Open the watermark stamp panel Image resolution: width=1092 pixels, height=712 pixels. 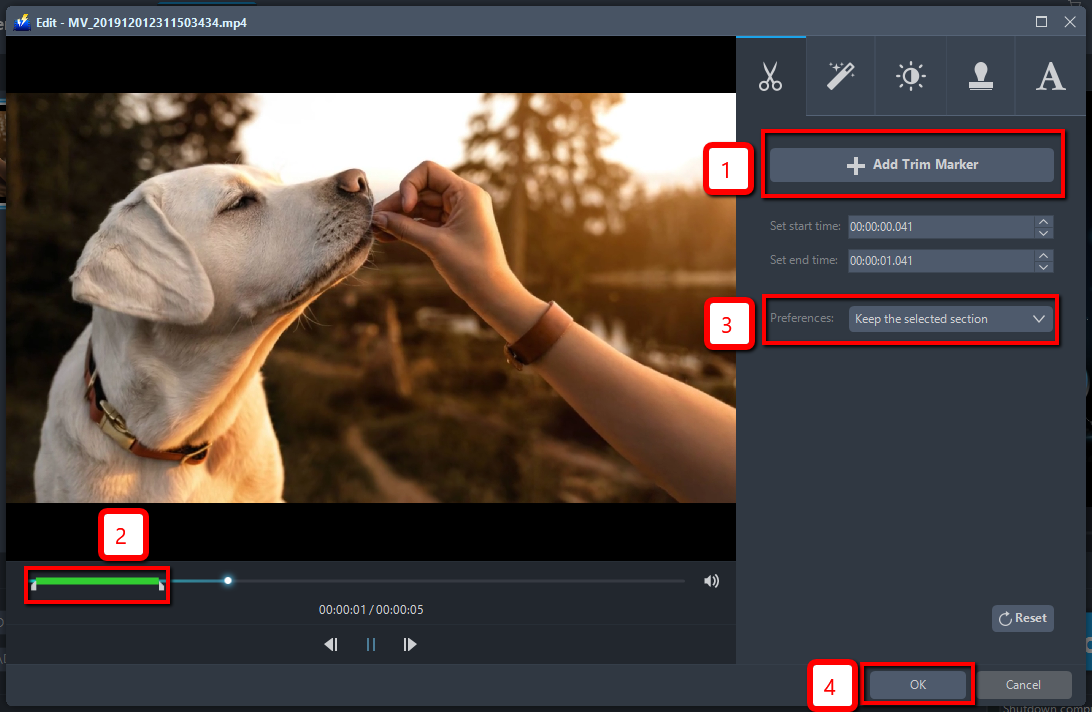click(980, 75)
